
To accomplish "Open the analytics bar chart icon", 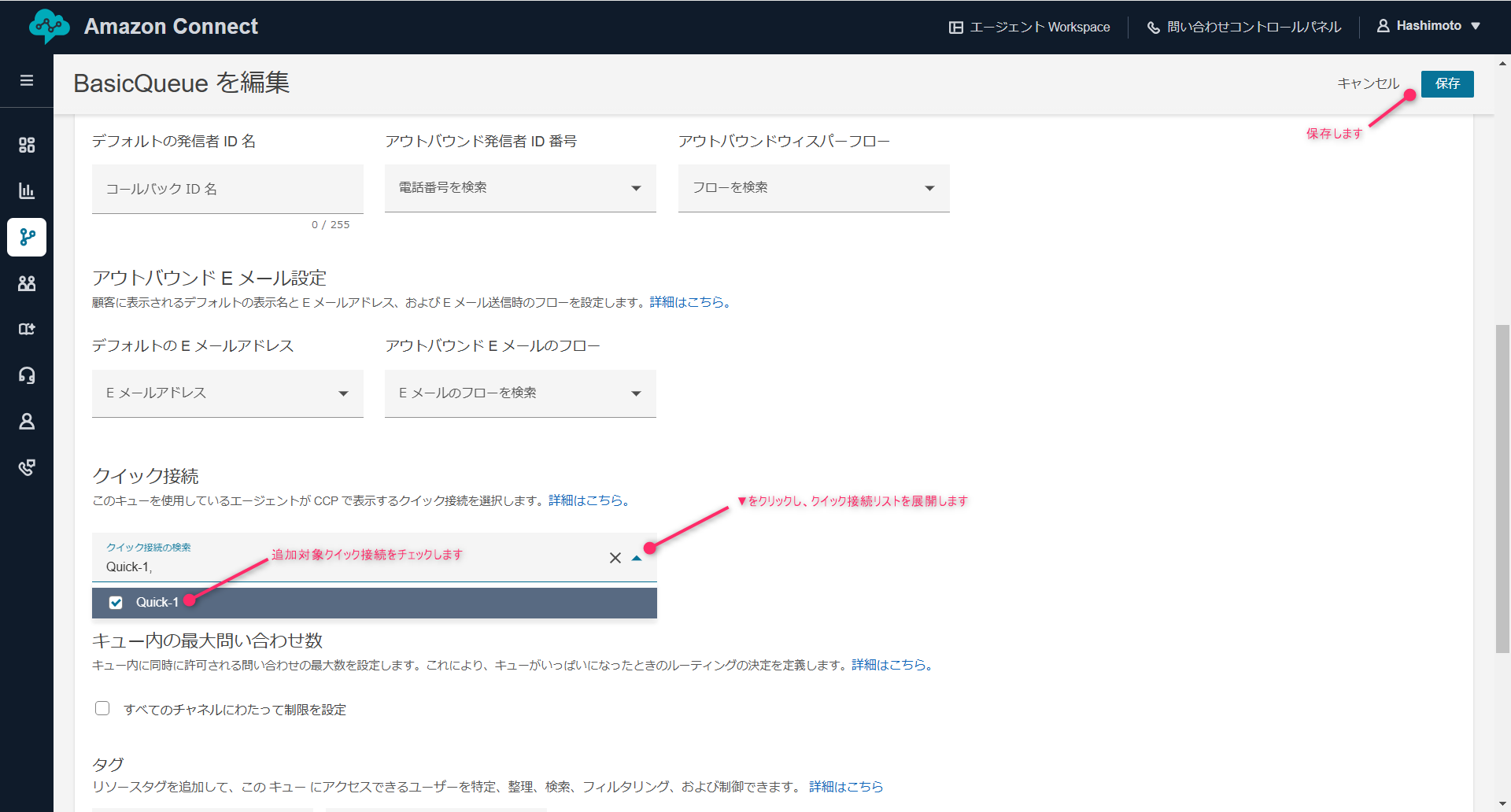I will point(27,190).
